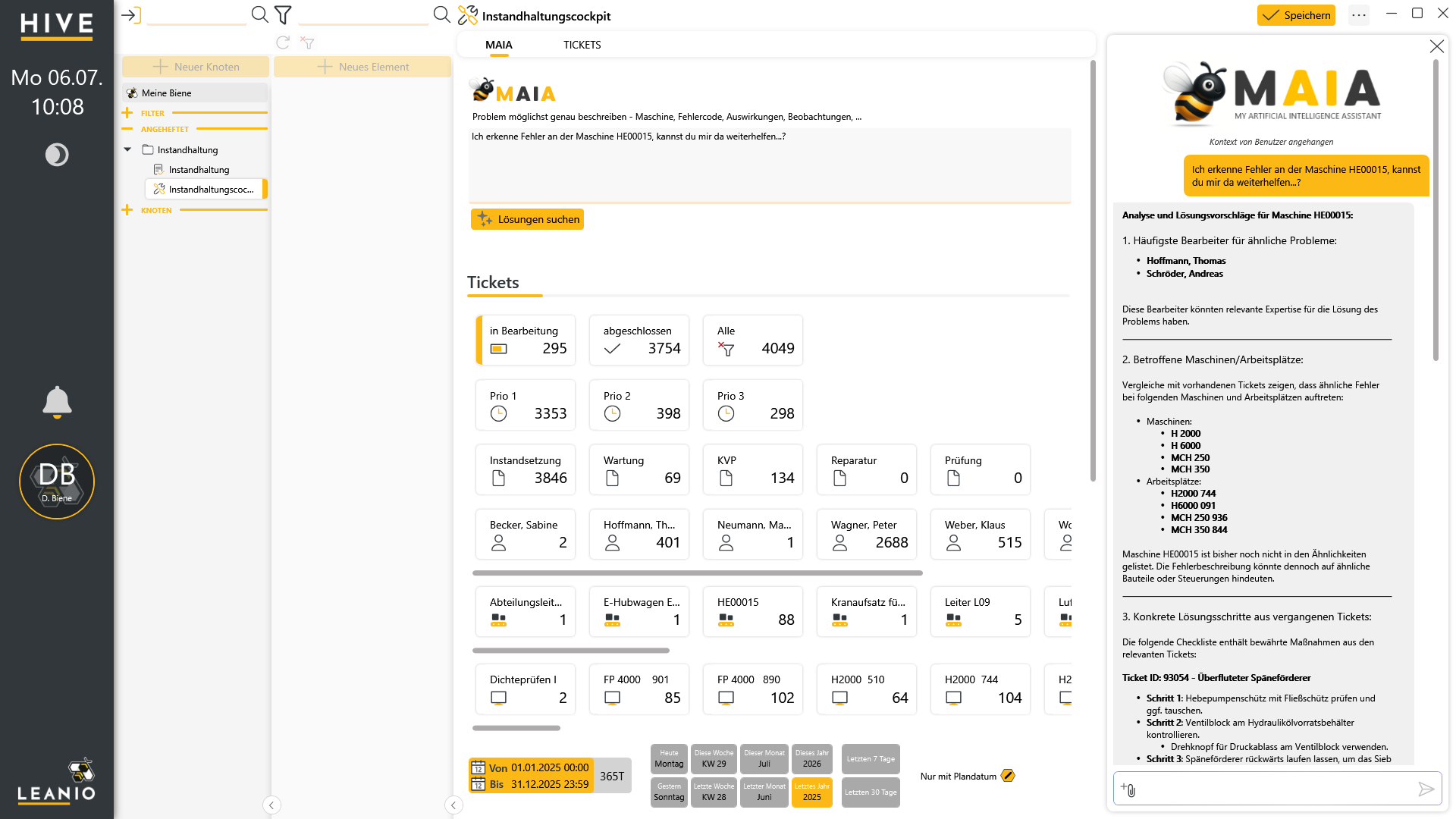Click the second search magnifier icon
This screenshot has height=819, width=1456.
pos(441,14)
